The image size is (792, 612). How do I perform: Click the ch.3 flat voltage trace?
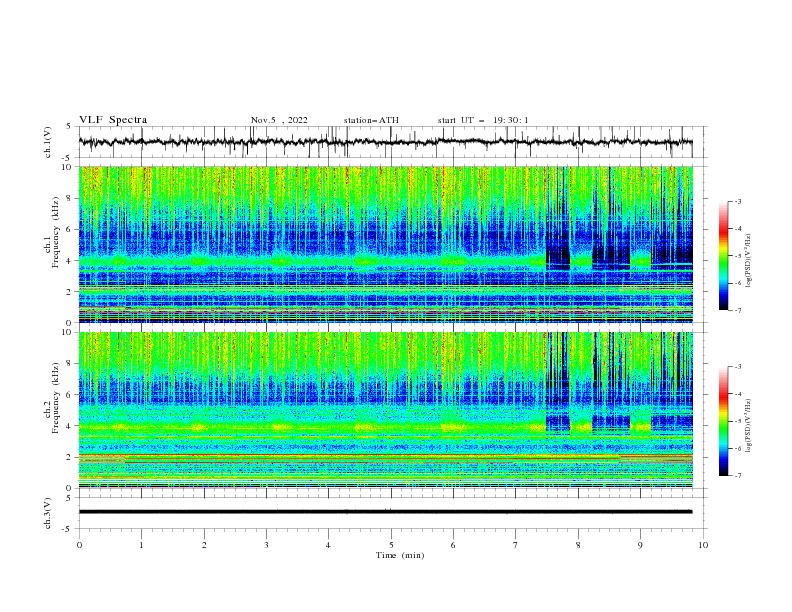tap(385, 512)
